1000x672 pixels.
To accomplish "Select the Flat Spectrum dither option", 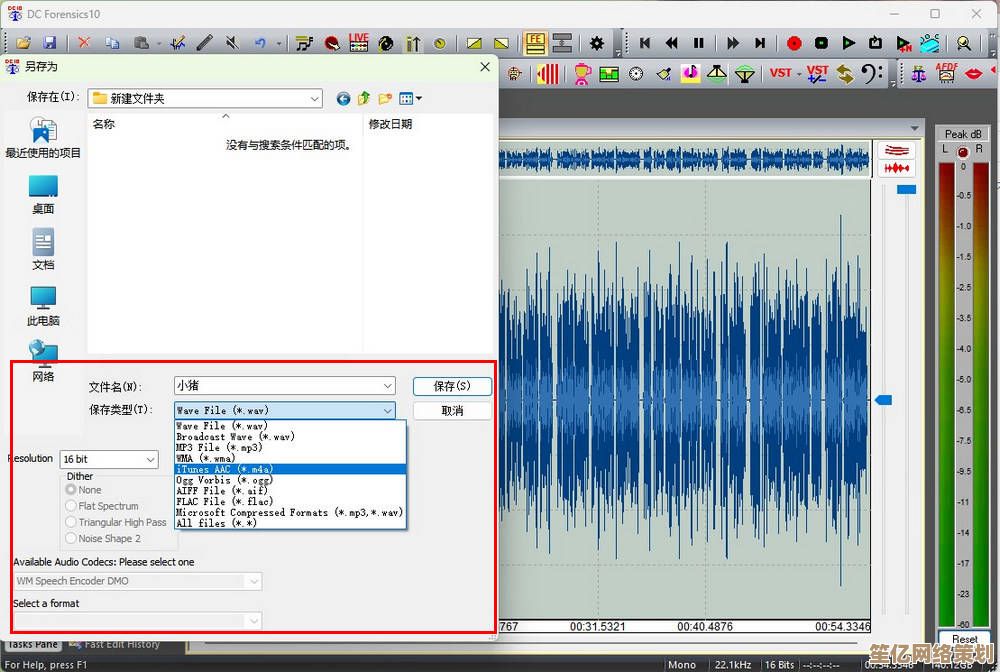I will pyautogui.click(x=71, y=506).
